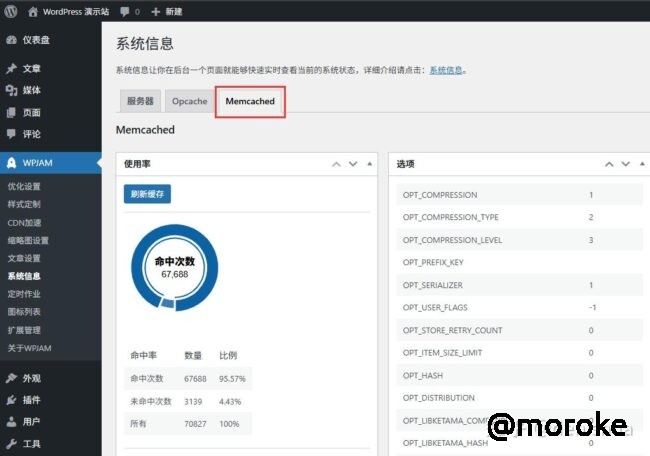The width and height of the screenshot is (650, 456).
Task: Click the OPT_USER_FLAGS option row
Action: (x=520, y=308)
